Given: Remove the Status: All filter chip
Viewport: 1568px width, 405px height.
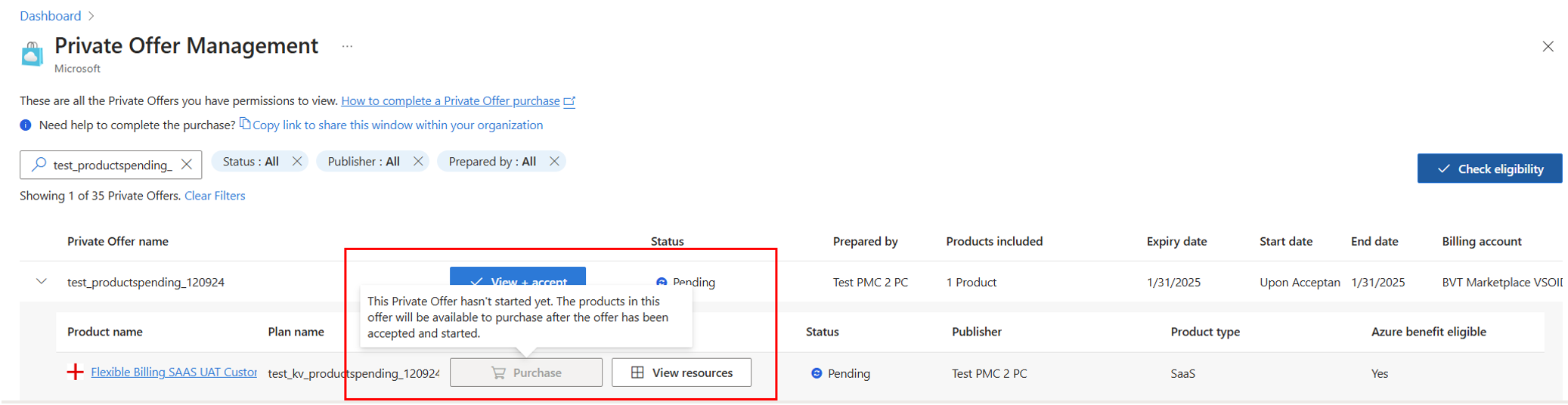Looking at the screenshot, I should [x=297, y=162].
